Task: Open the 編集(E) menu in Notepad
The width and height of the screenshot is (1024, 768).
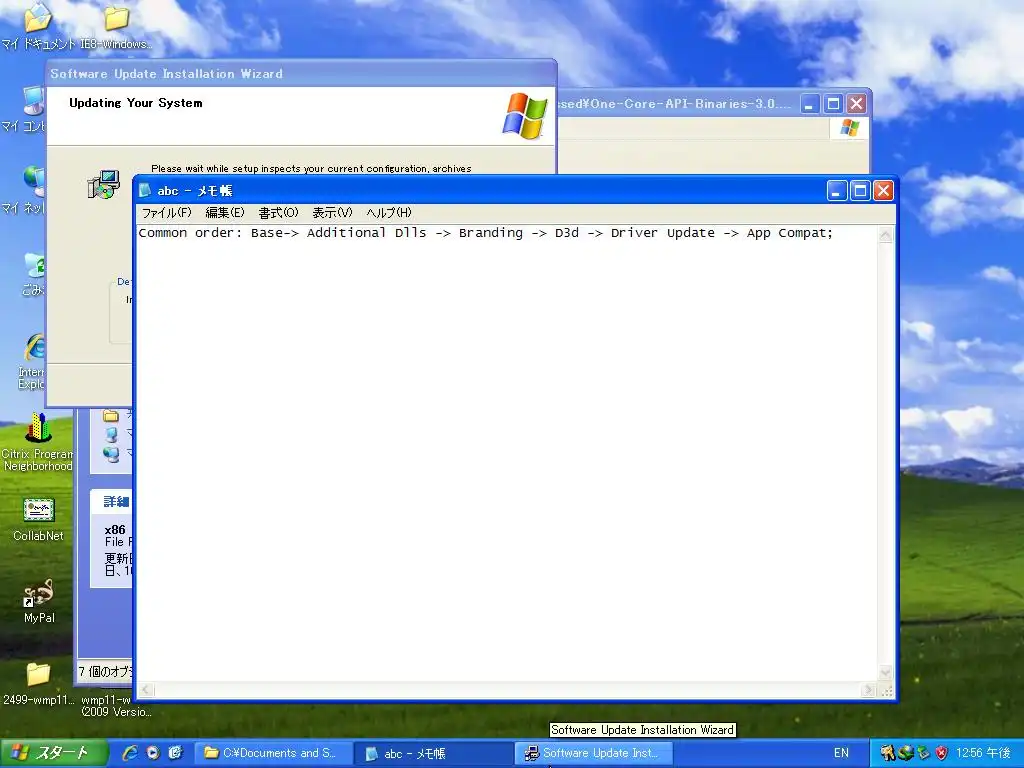Action: tap(225, 212)
